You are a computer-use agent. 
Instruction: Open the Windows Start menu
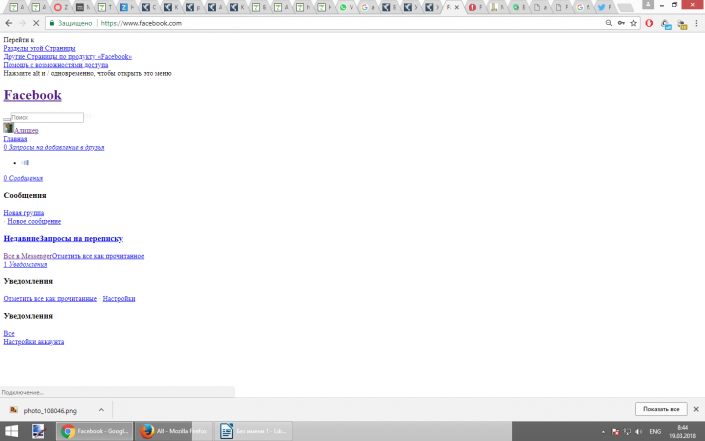point(11,432)
